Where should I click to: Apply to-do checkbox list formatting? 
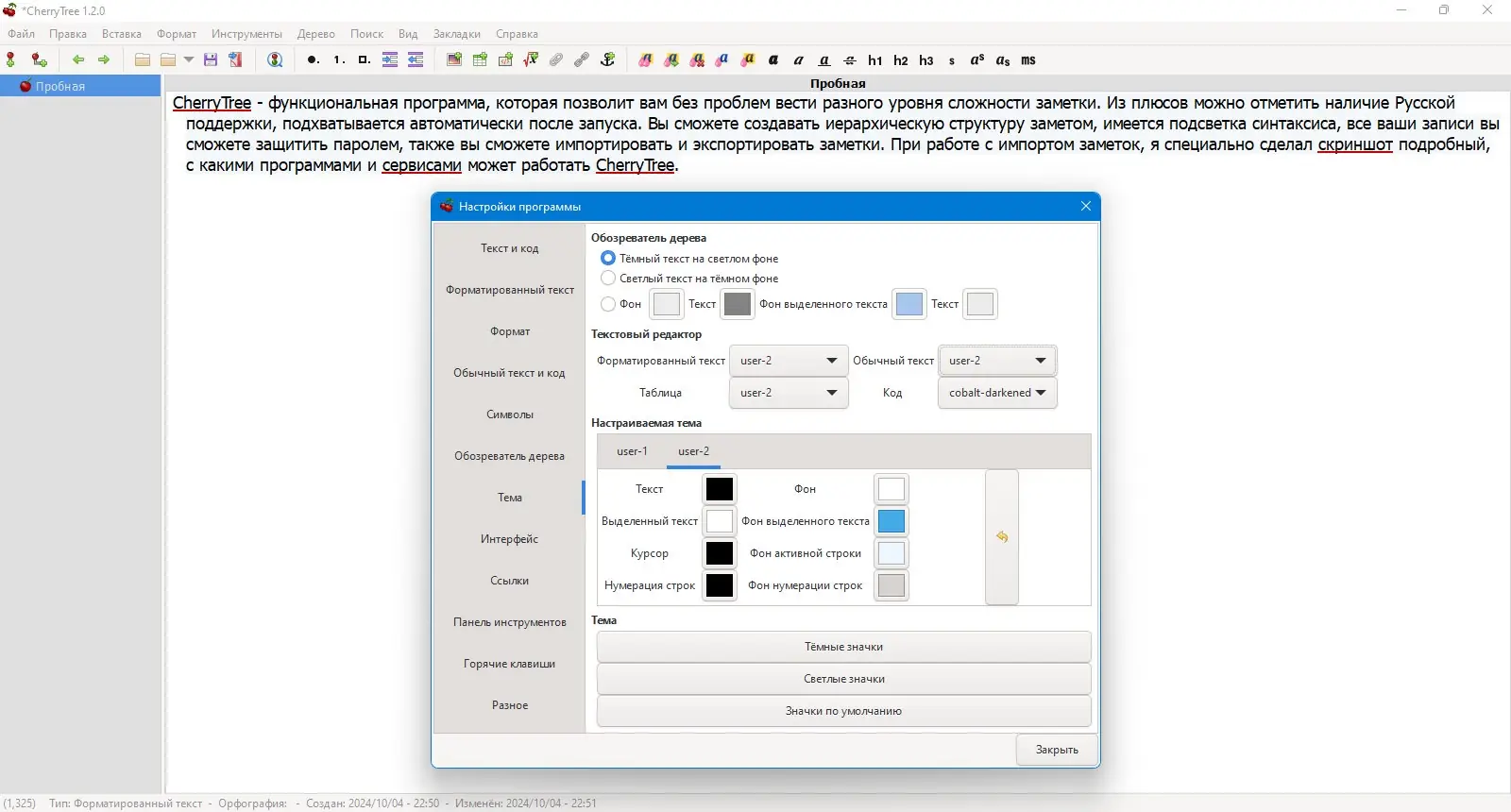364,59
